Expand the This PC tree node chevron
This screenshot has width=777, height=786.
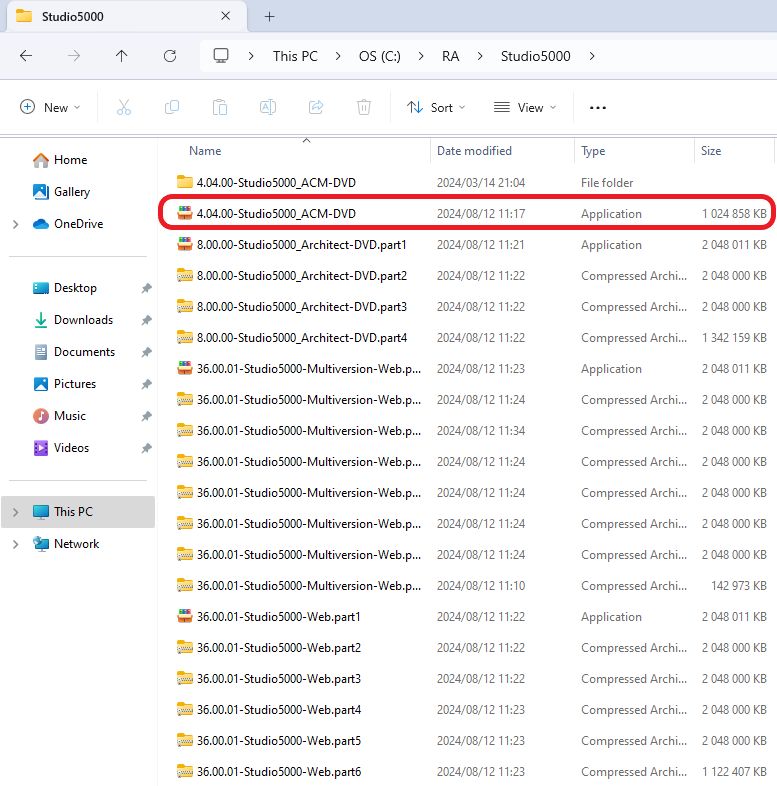(x=16, y=512)
